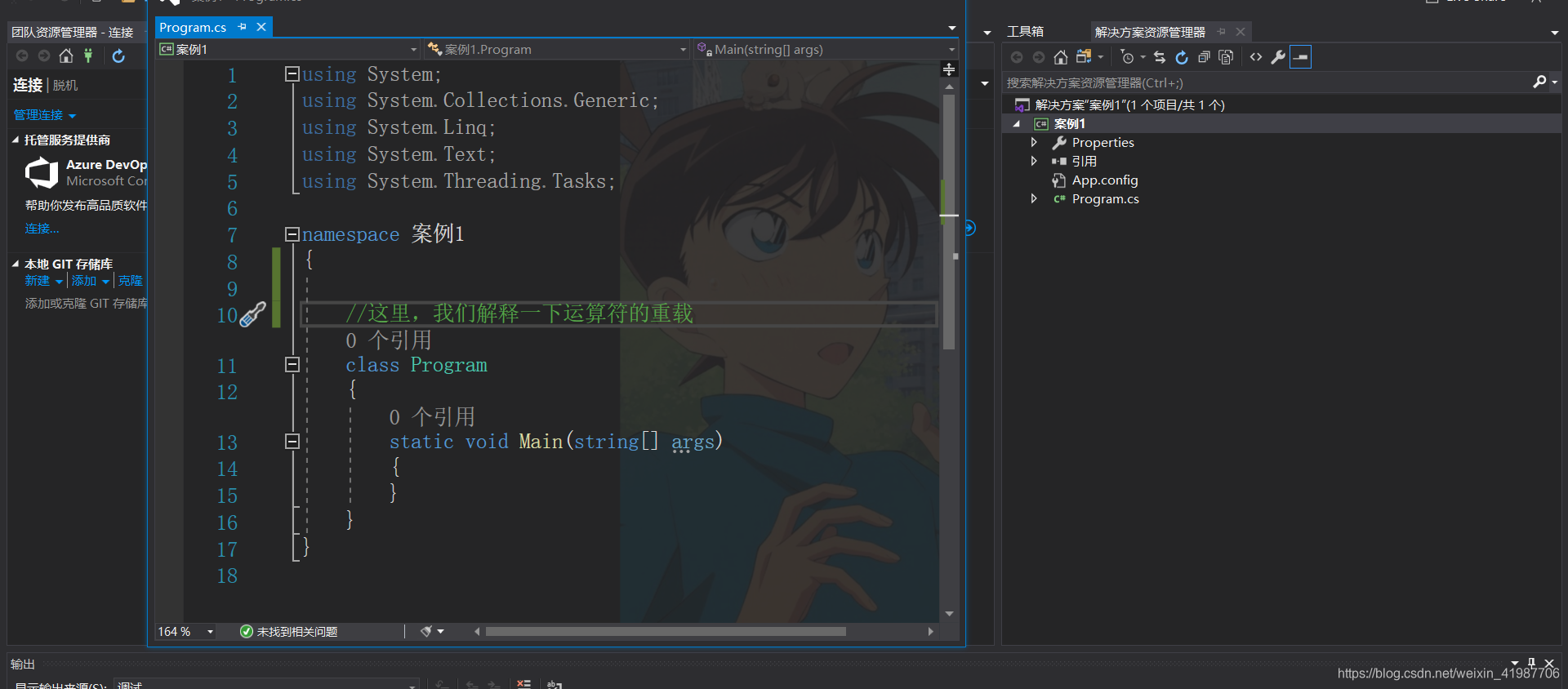Click the editor horizontal scrollbar
This screenshot has width=1568, height=689.
pos(666,631)
